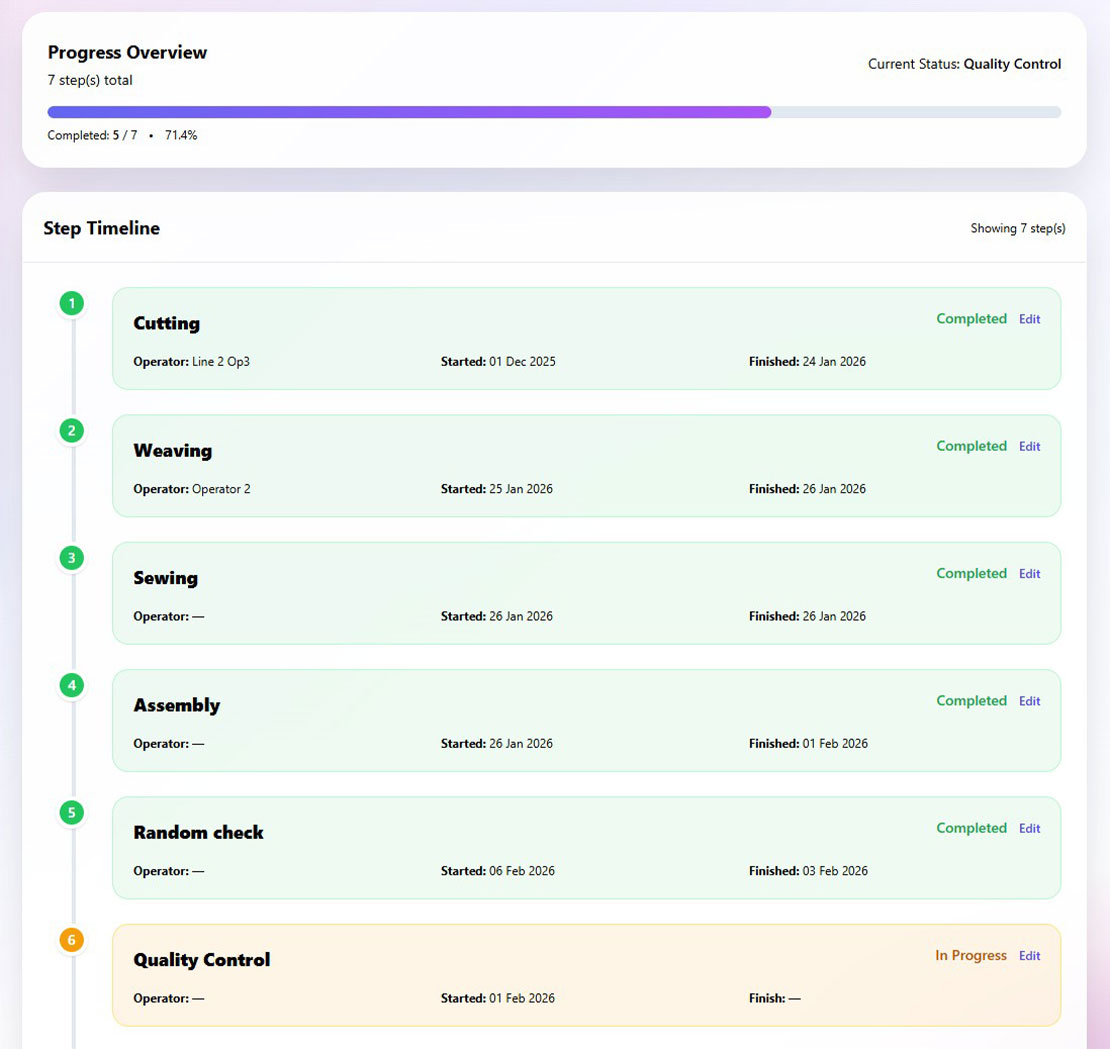
Task: Click the In Progress status label
Action: 970,956
